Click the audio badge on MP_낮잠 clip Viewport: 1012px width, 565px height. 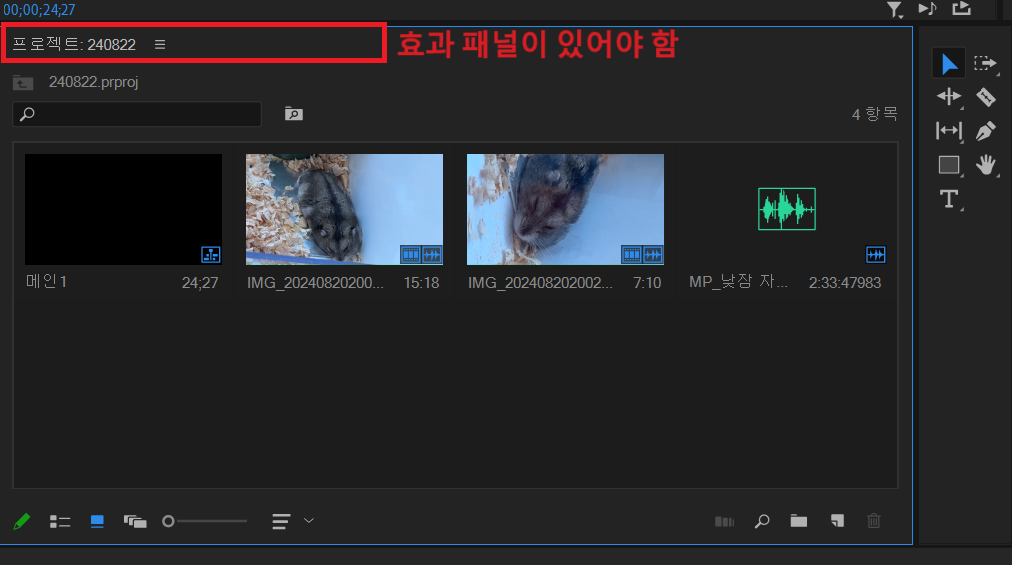tap(876, 254)
